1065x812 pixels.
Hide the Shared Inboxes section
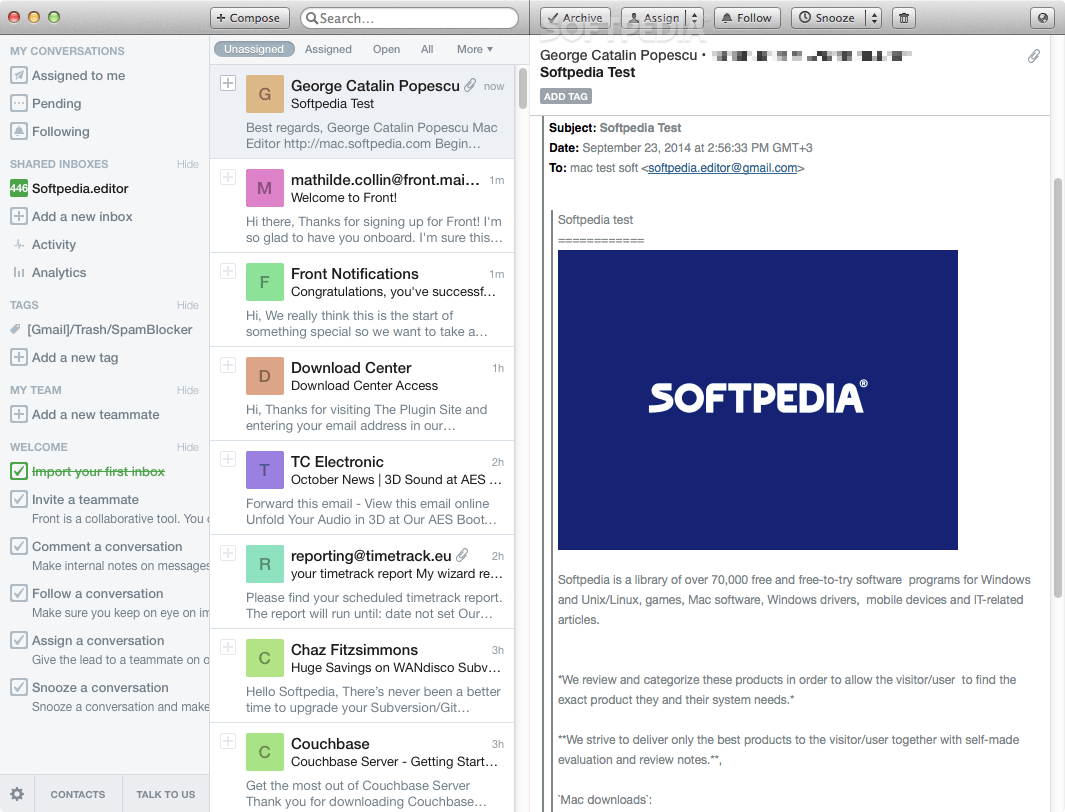coord(187,164)
